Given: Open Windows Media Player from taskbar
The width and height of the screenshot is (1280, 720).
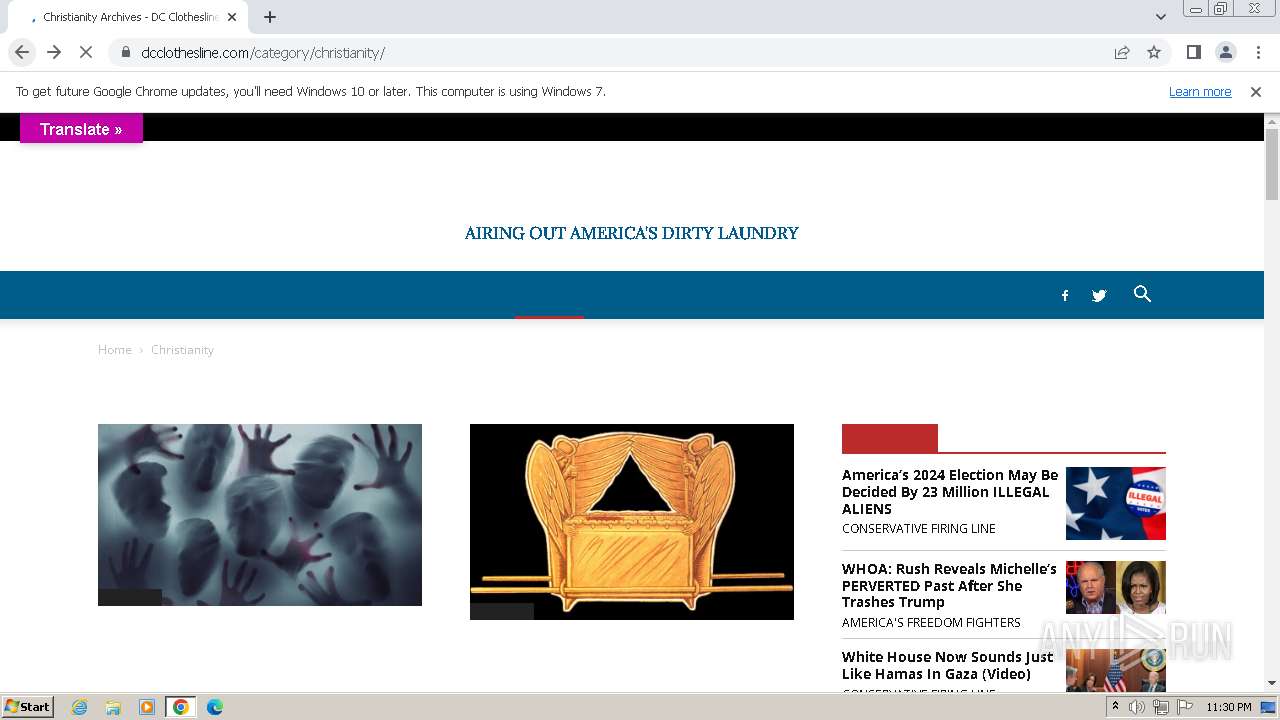Looking at the screenshot, I should click(147, 707).
